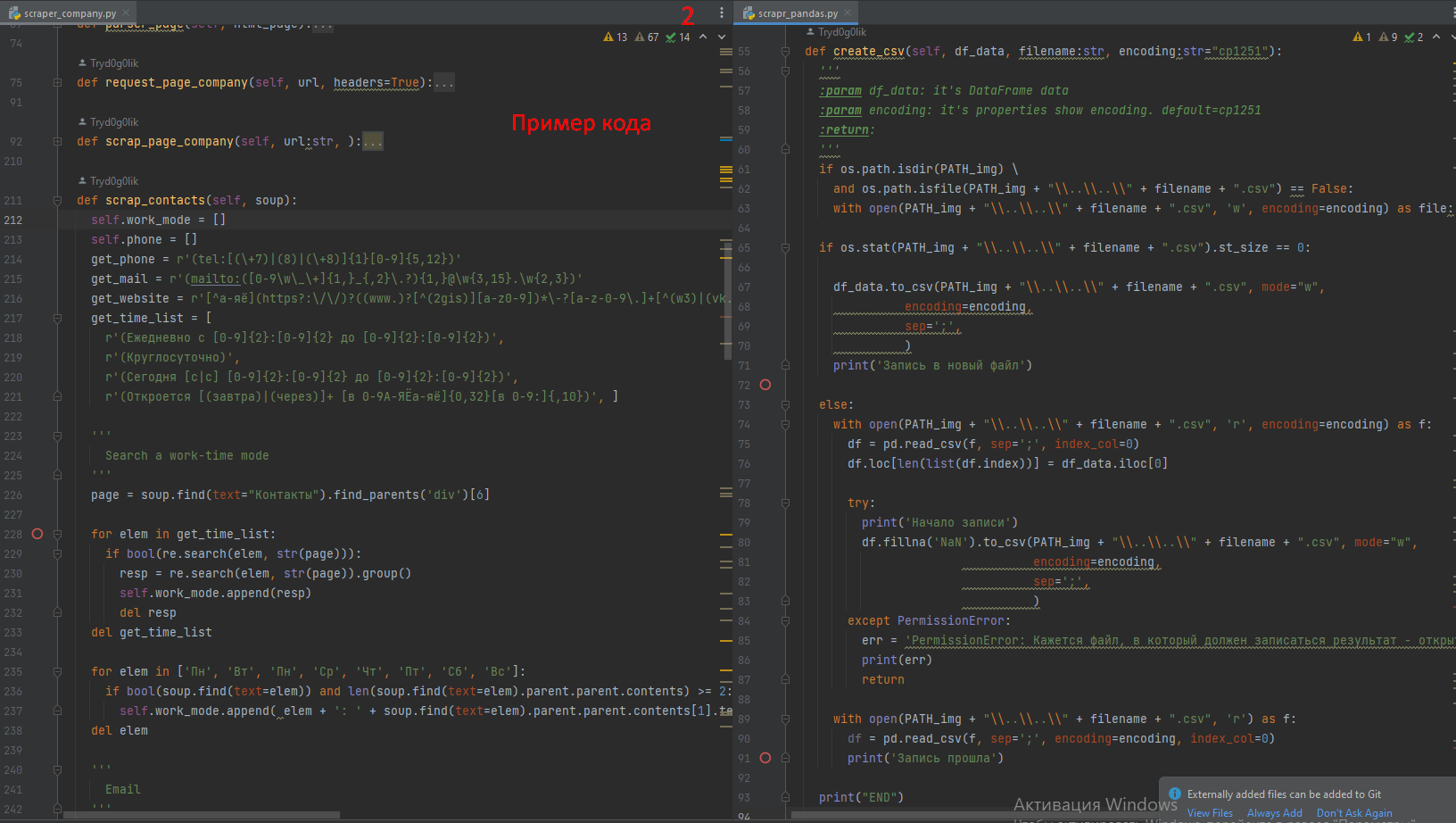The height and width of the screenshot is (823, 1456).
Task: Close the scraper_company.py tab
Action: coord(126,13)
